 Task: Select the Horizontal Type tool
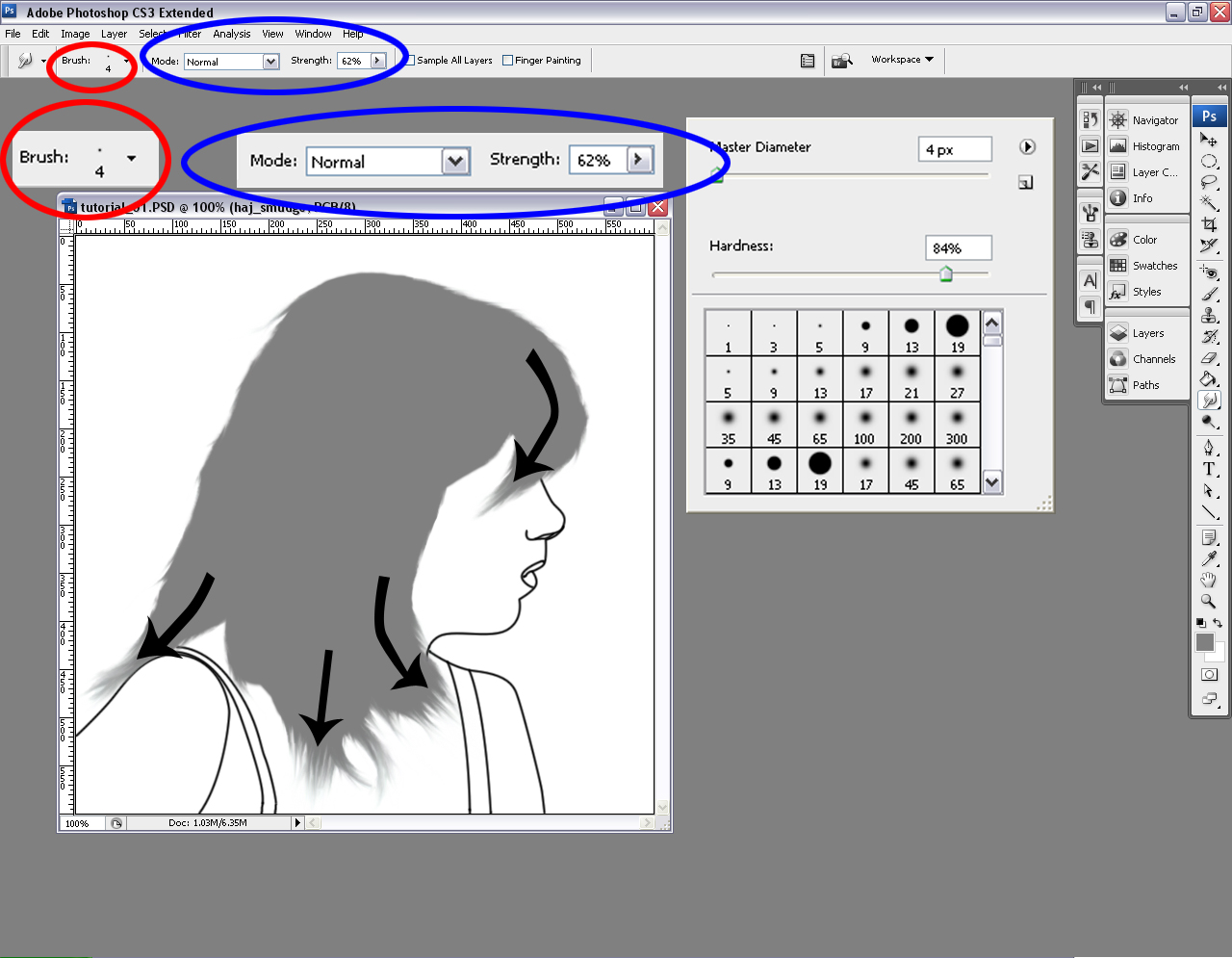point(1210,469)
